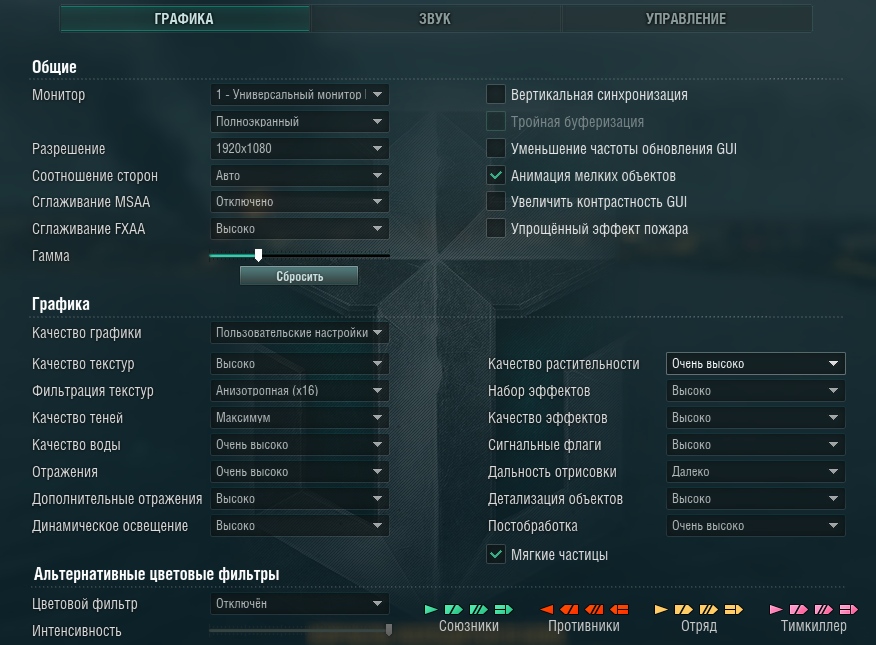
Task: Click the Гамма slider handle
Action: (x=258, y=255)
